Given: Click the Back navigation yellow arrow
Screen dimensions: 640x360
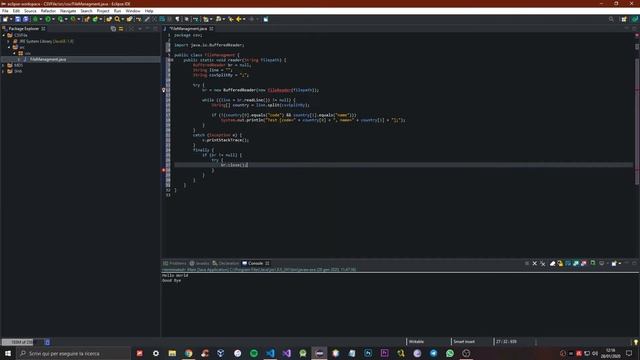Looking at the screenshot, I should pos(239,19).
